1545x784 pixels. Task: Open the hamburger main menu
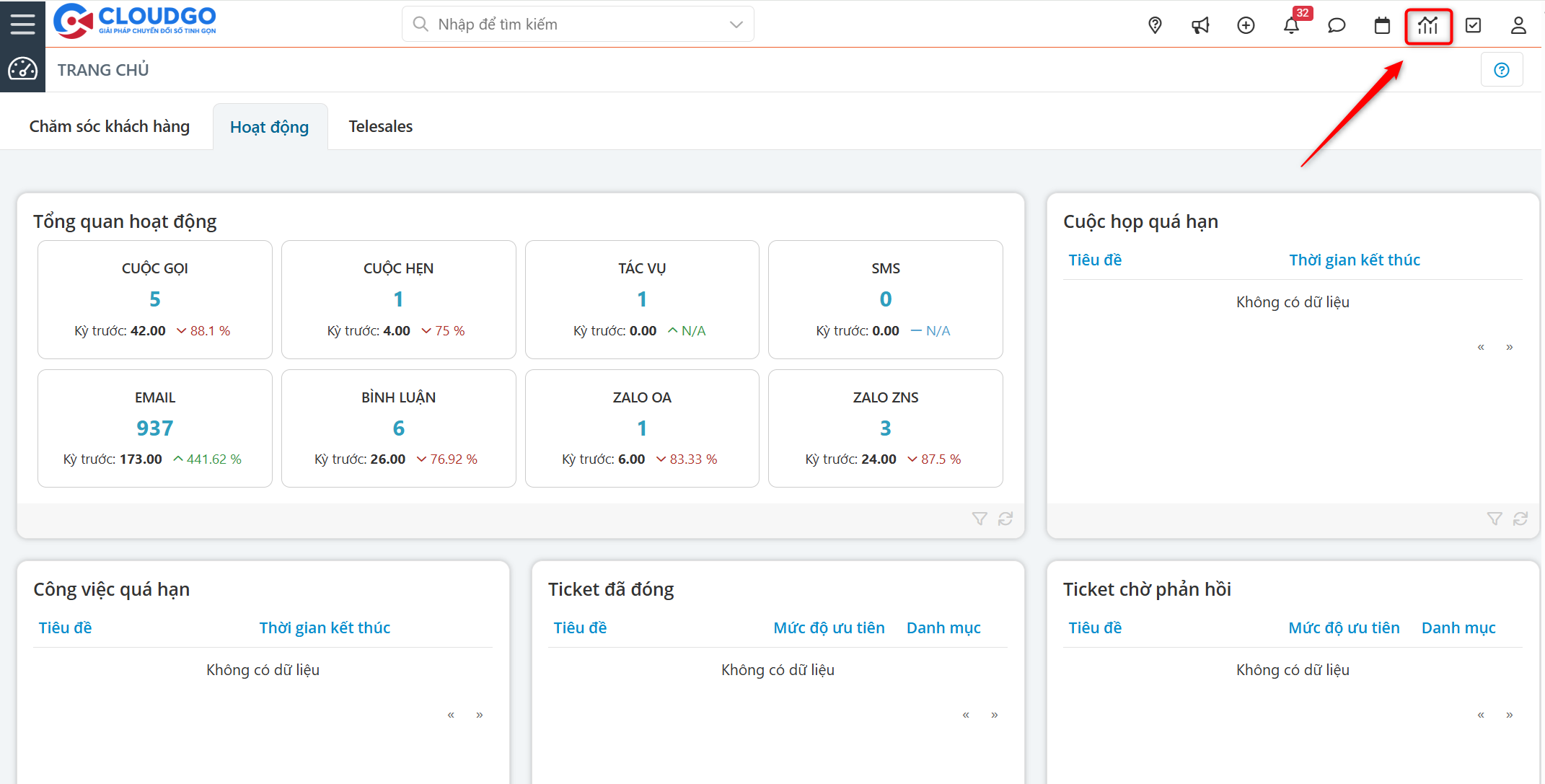[22, 24]
